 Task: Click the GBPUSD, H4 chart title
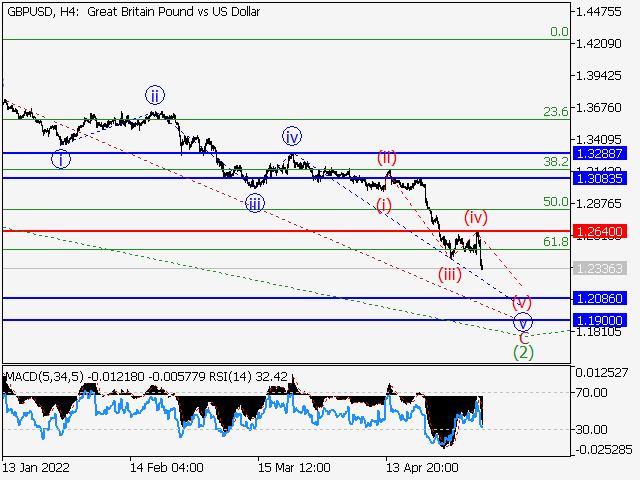tap(133, 12)
